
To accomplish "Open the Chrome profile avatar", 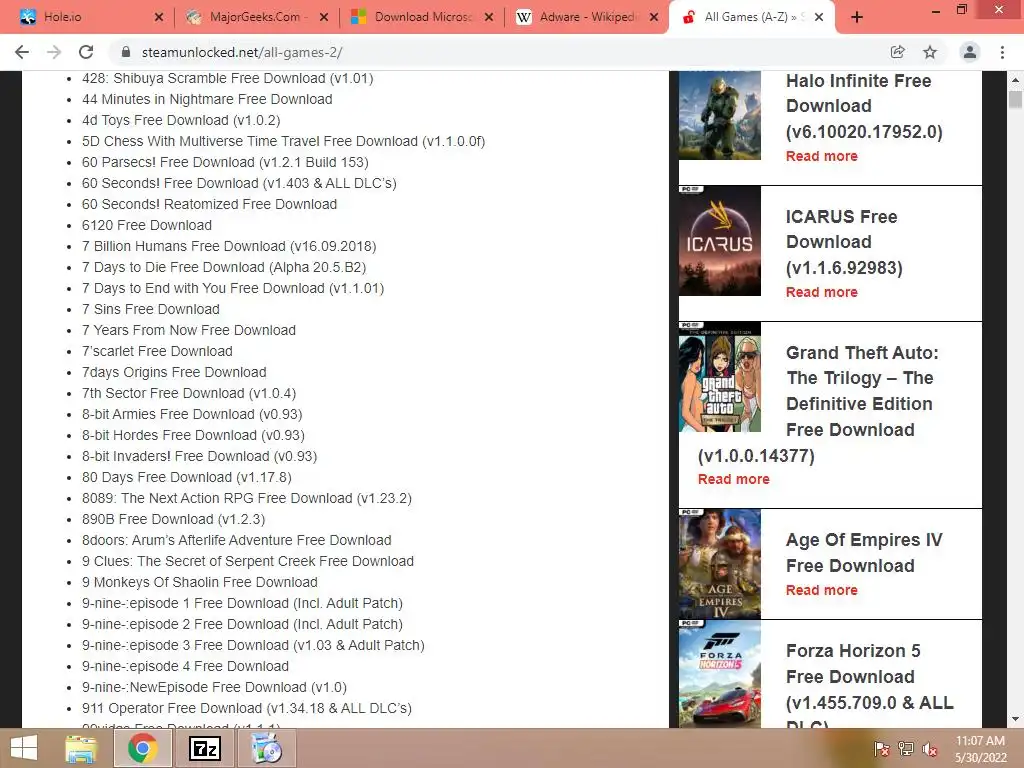I will 970,52.
